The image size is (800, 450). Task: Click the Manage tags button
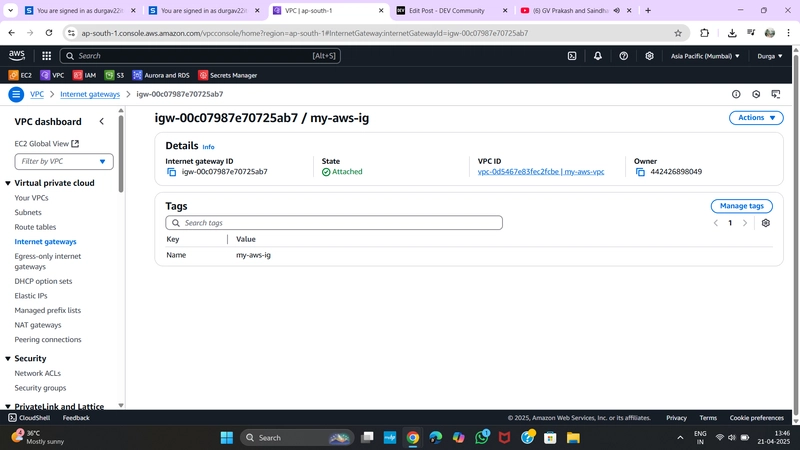pos(741,206)
